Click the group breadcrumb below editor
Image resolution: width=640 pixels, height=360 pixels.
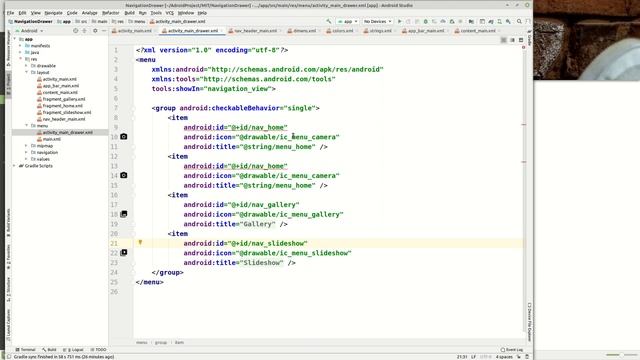coord(161,342)
